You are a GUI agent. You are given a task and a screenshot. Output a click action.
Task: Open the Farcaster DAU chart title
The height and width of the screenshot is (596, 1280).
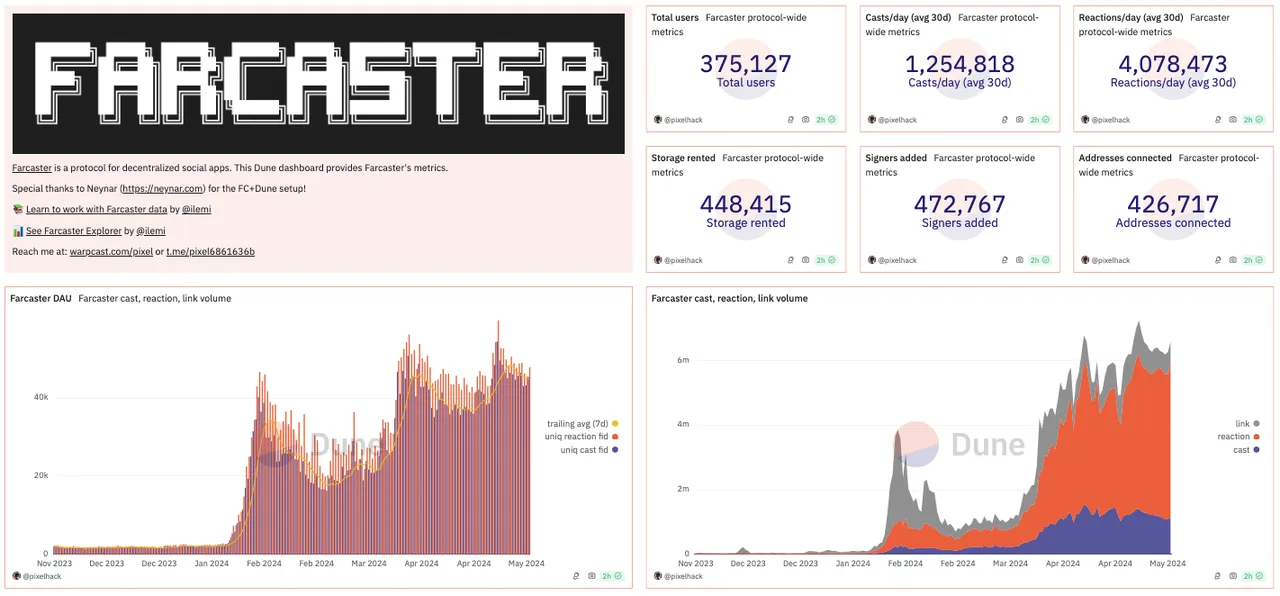pos(41,298)
